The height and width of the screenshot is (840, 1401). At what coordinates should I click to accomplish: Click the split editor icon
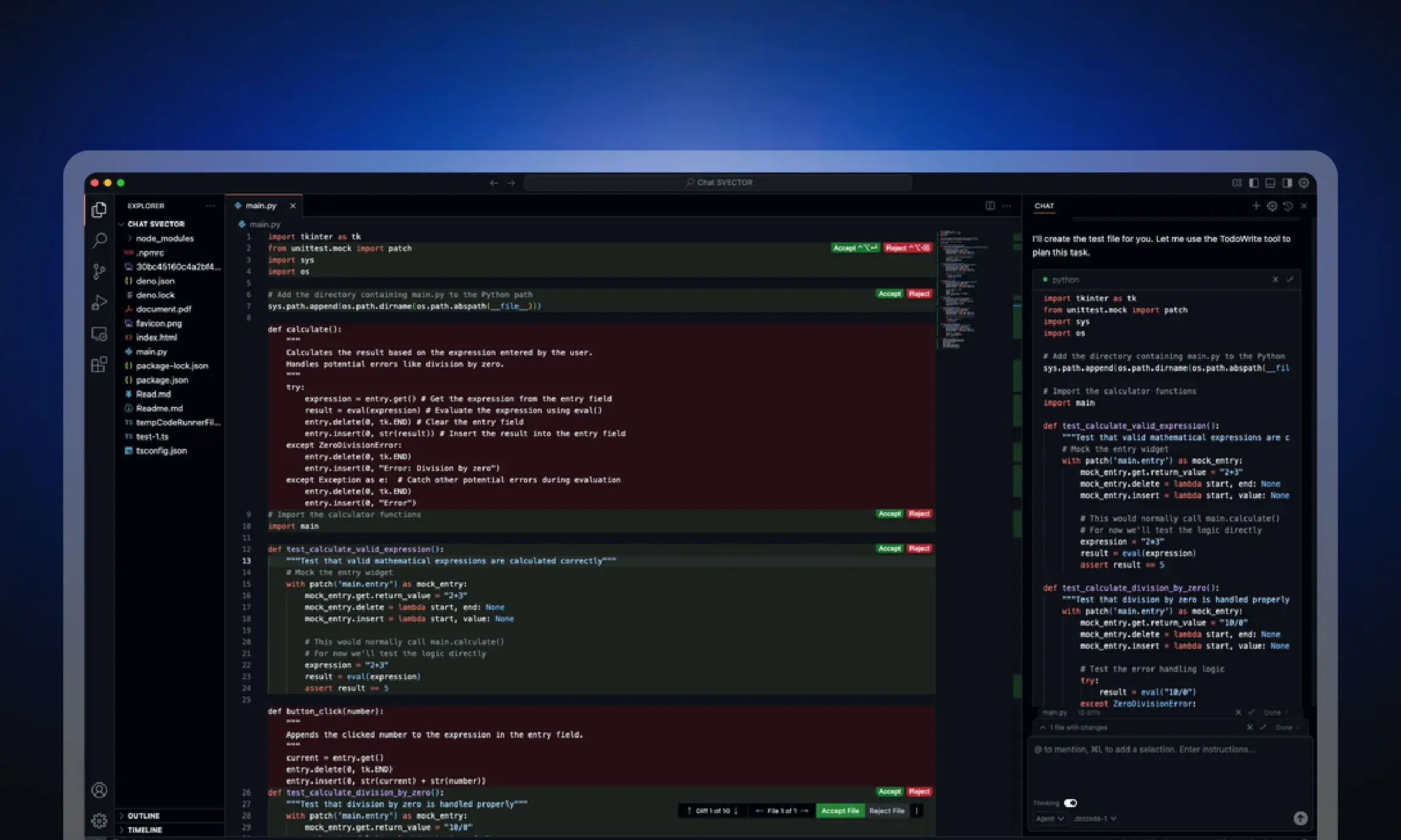pyautogui.click(x=990, y=206)
